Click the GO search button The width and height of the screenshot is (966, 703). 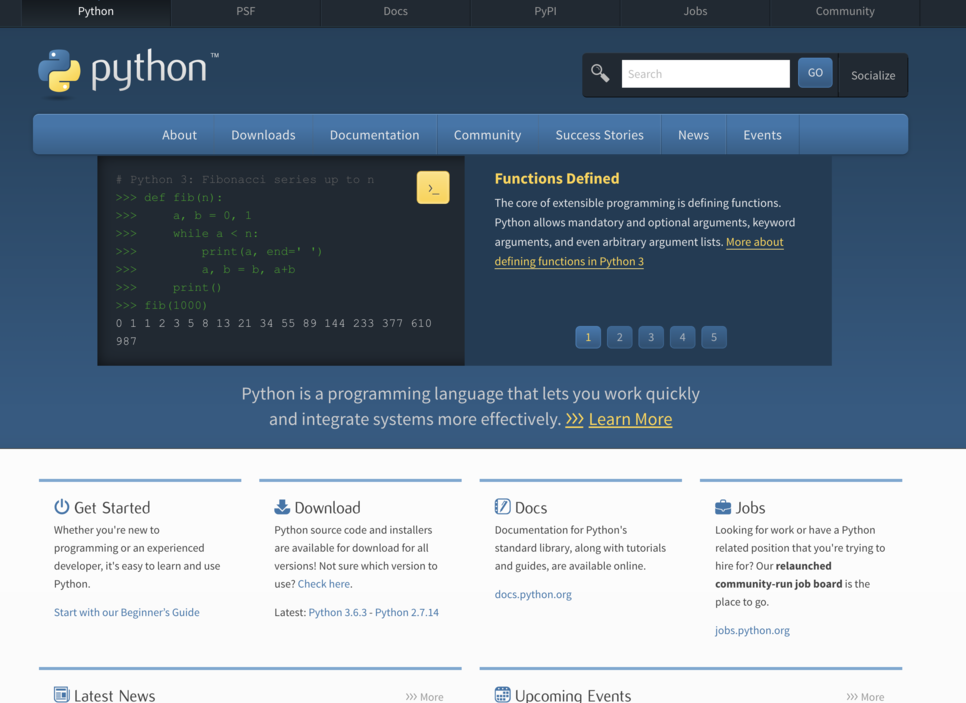[815, 73]
